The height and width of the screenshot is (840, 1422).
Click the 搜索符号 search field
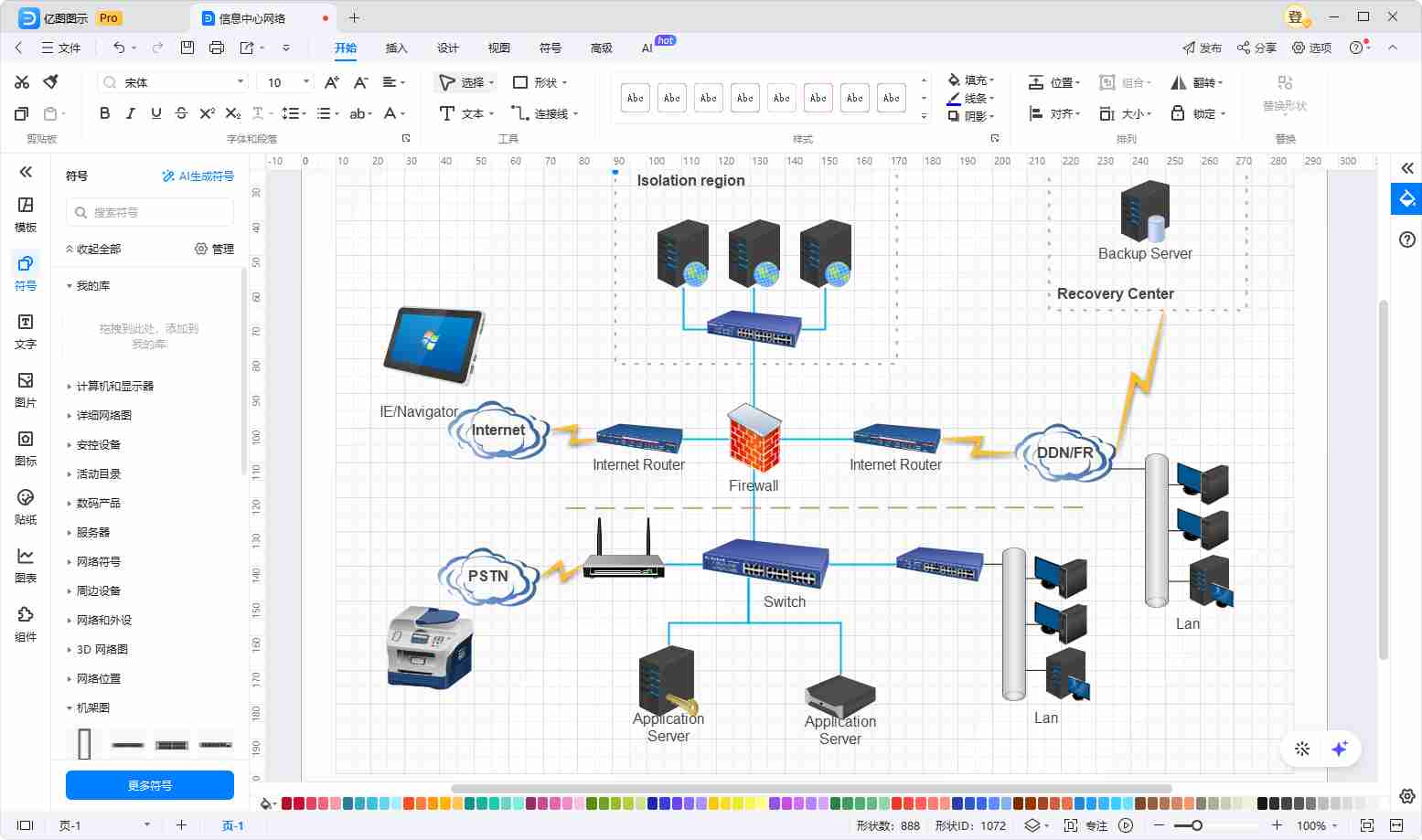coord(150,212)
